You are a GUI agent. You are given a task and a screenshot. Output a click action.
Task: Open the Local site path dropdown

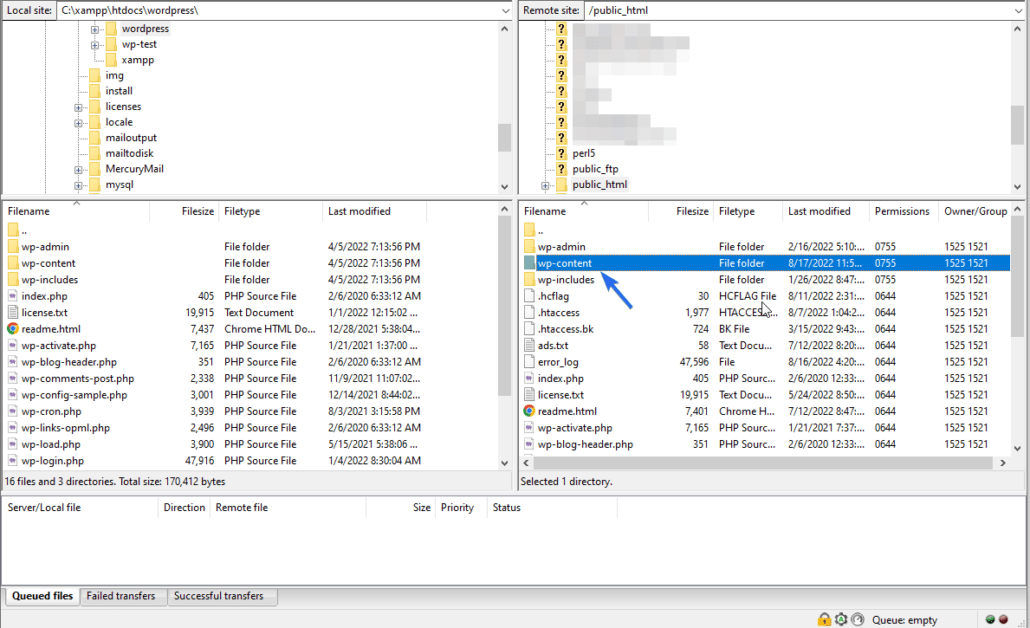point(505,11)
